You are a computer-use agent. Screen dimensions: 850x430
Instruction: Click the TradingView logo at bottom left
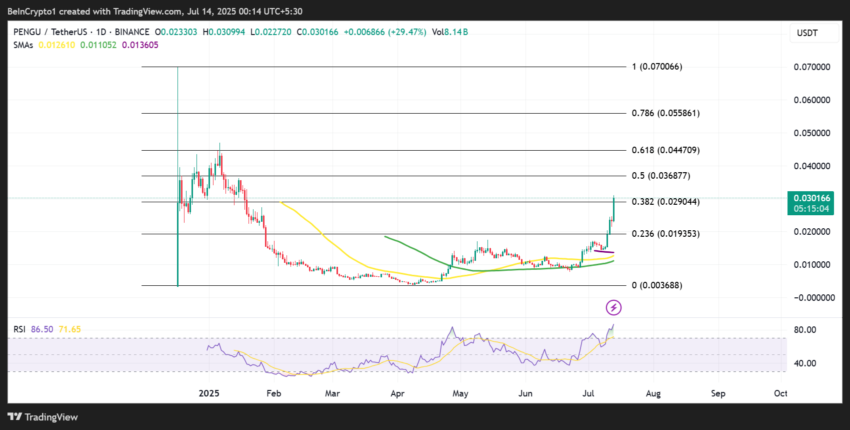(x=42, y=417)
